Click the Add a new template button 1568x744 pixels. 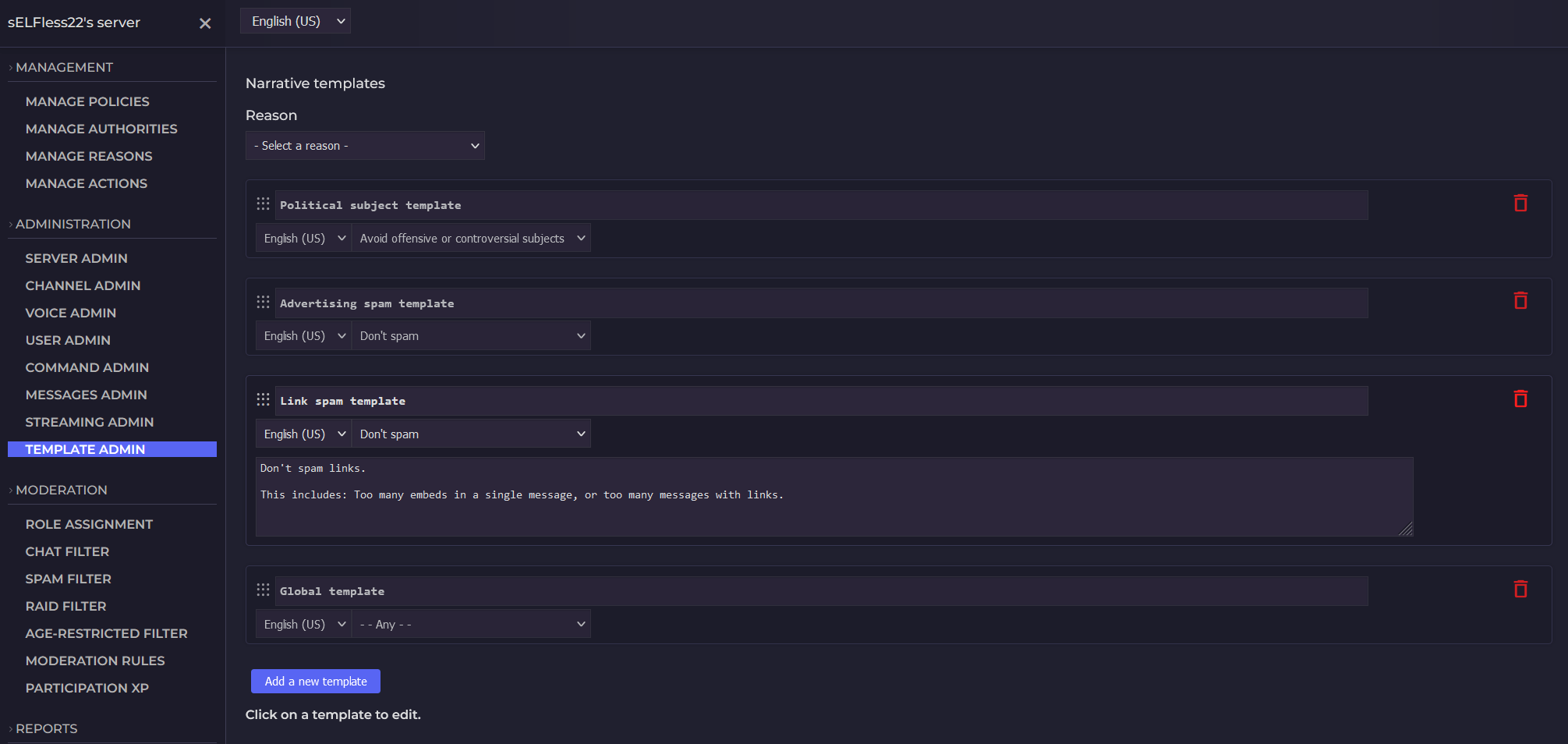tap(315, 681)
